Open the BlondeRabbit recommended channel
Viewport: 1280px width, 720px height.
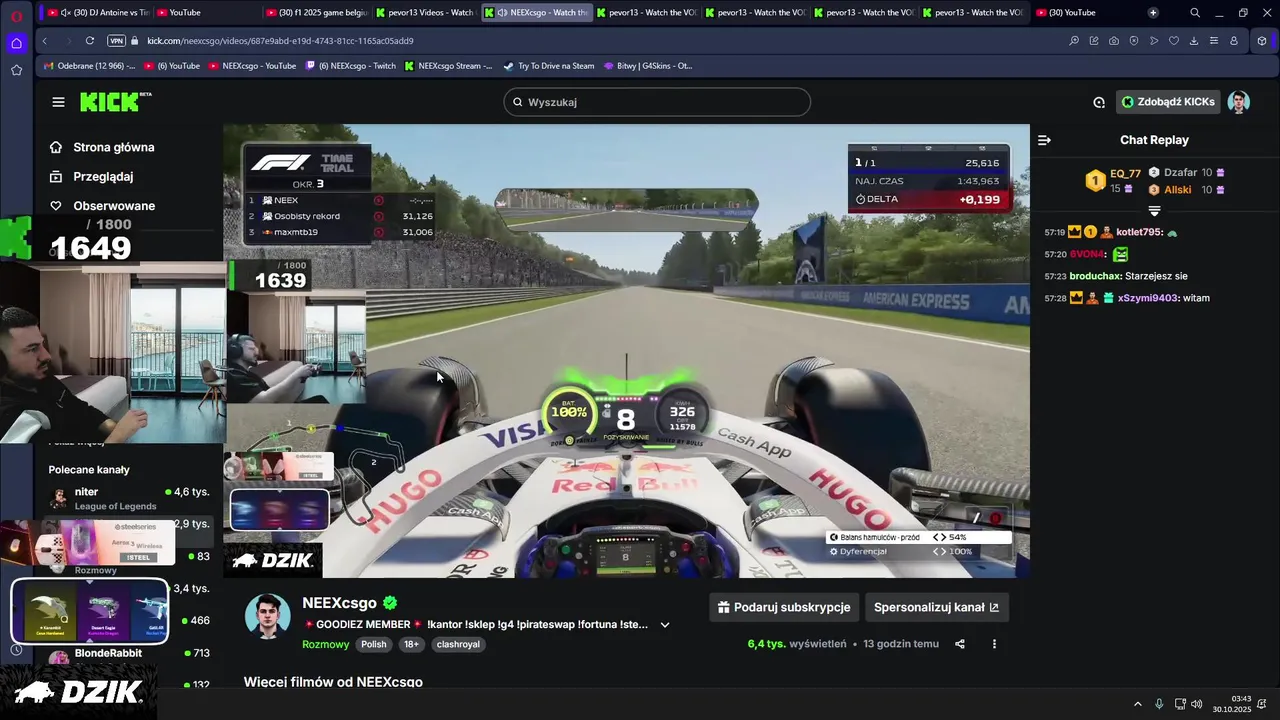(x=128, y=654)
